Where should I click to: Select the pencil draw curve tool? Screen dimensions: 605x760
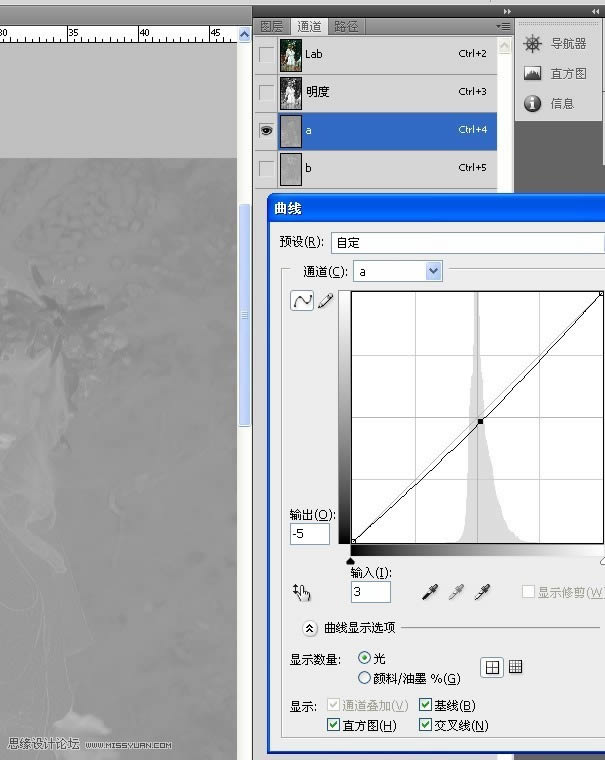325,300
